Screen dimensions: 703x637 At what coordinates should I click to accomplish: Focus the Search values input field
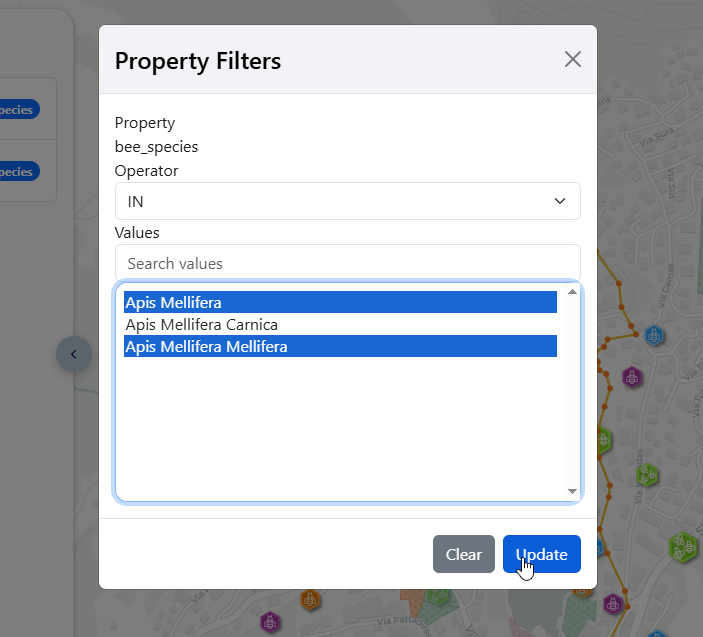(347, 264)
